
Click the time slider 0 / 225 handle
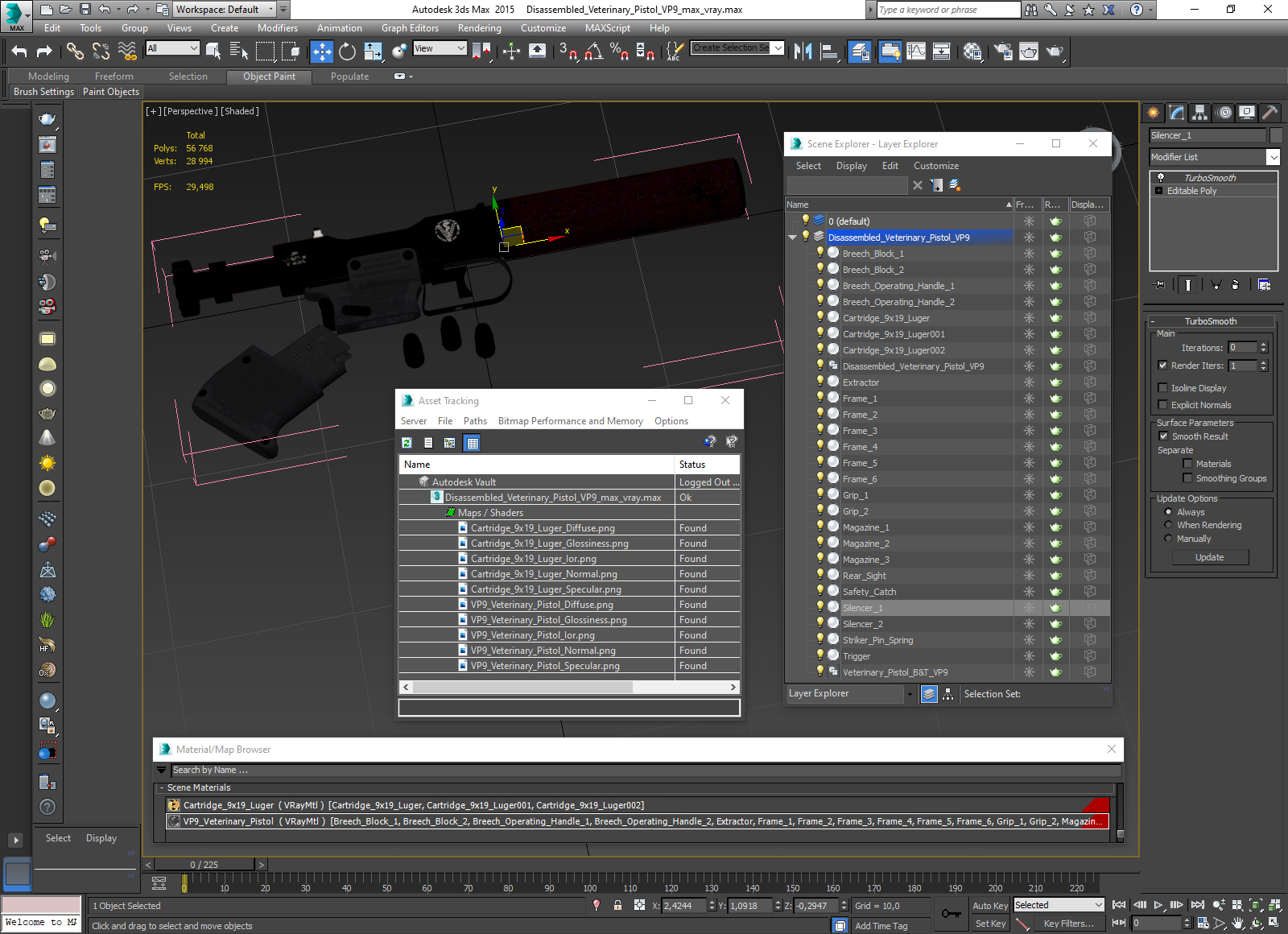pos(204,865)
